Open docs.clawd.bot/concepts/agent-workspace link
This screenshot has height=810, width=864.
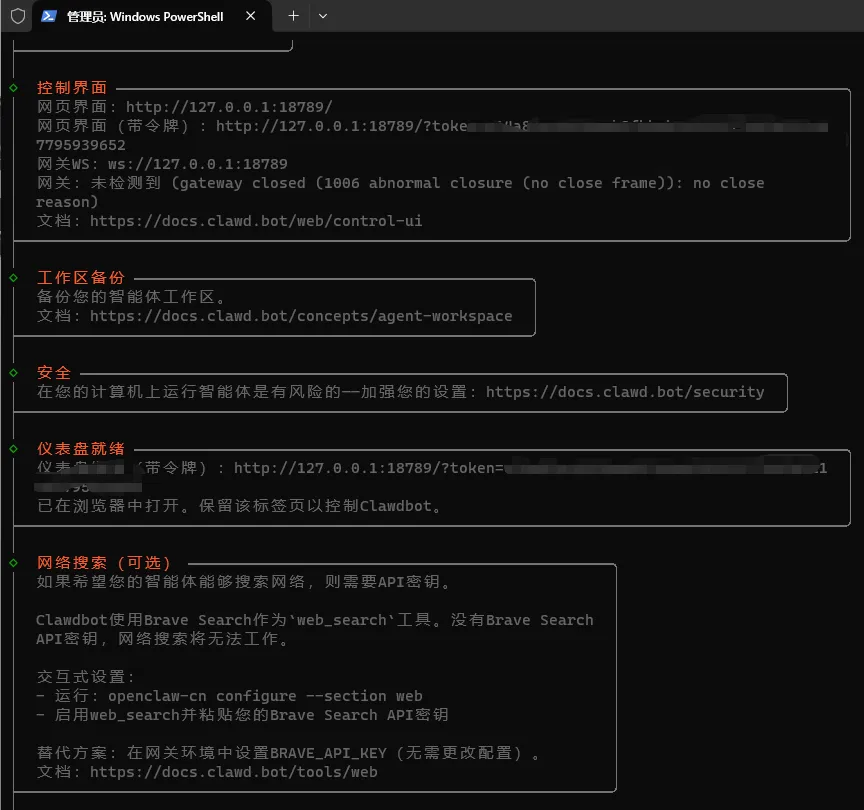point(301,316)
